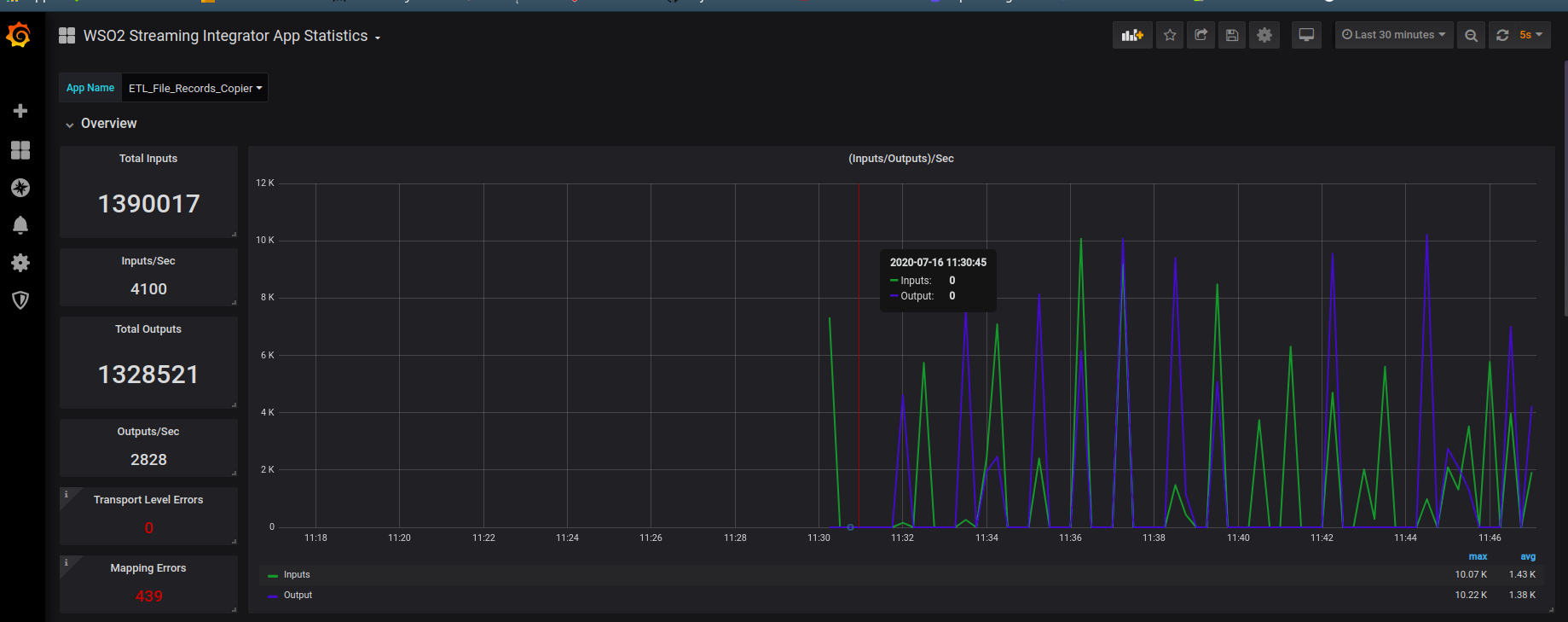This screenshot has width=1568, height=622.
Task: Open the Alerting bell icon
Action: [20, 225]
